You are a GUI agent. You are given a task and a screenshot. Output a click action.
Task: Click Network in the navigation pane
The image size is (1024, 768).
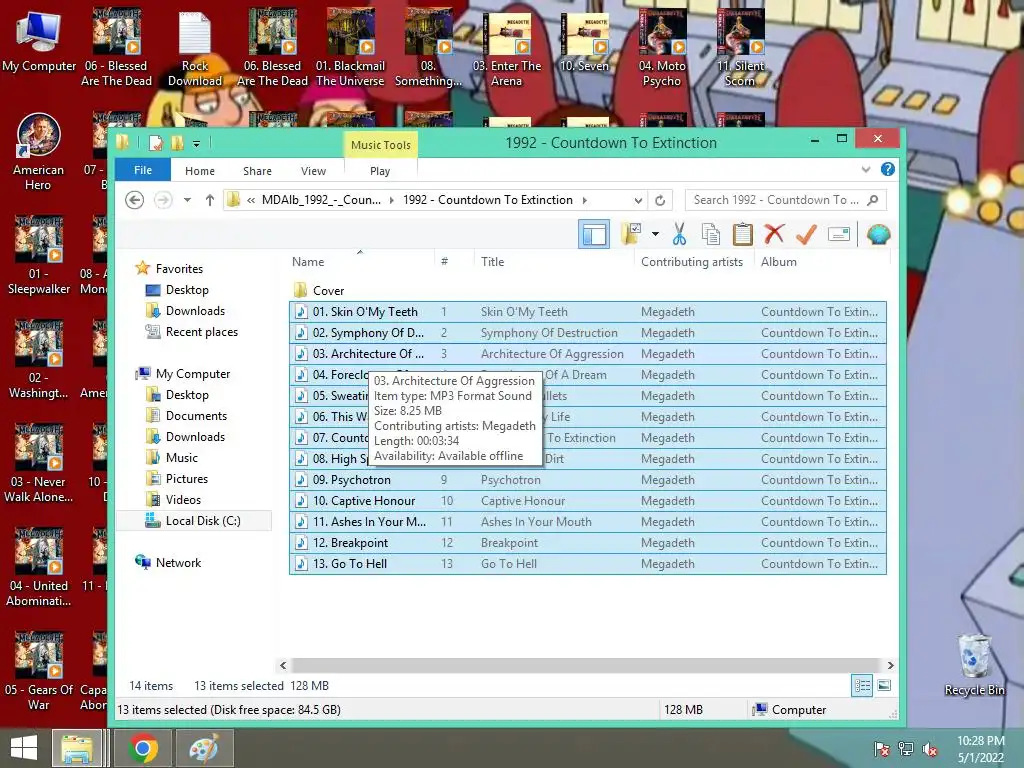(178, 562)
